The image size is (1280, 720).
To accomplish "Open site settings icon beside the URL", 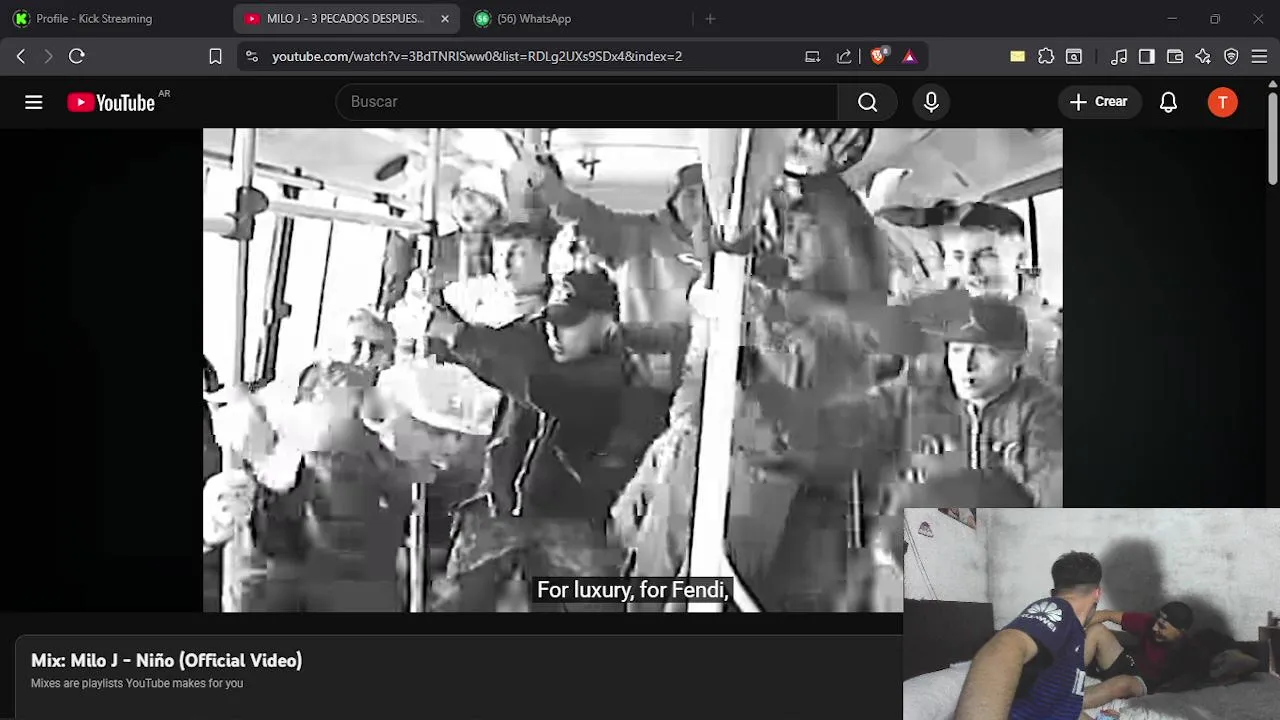I will coord(251,56).
